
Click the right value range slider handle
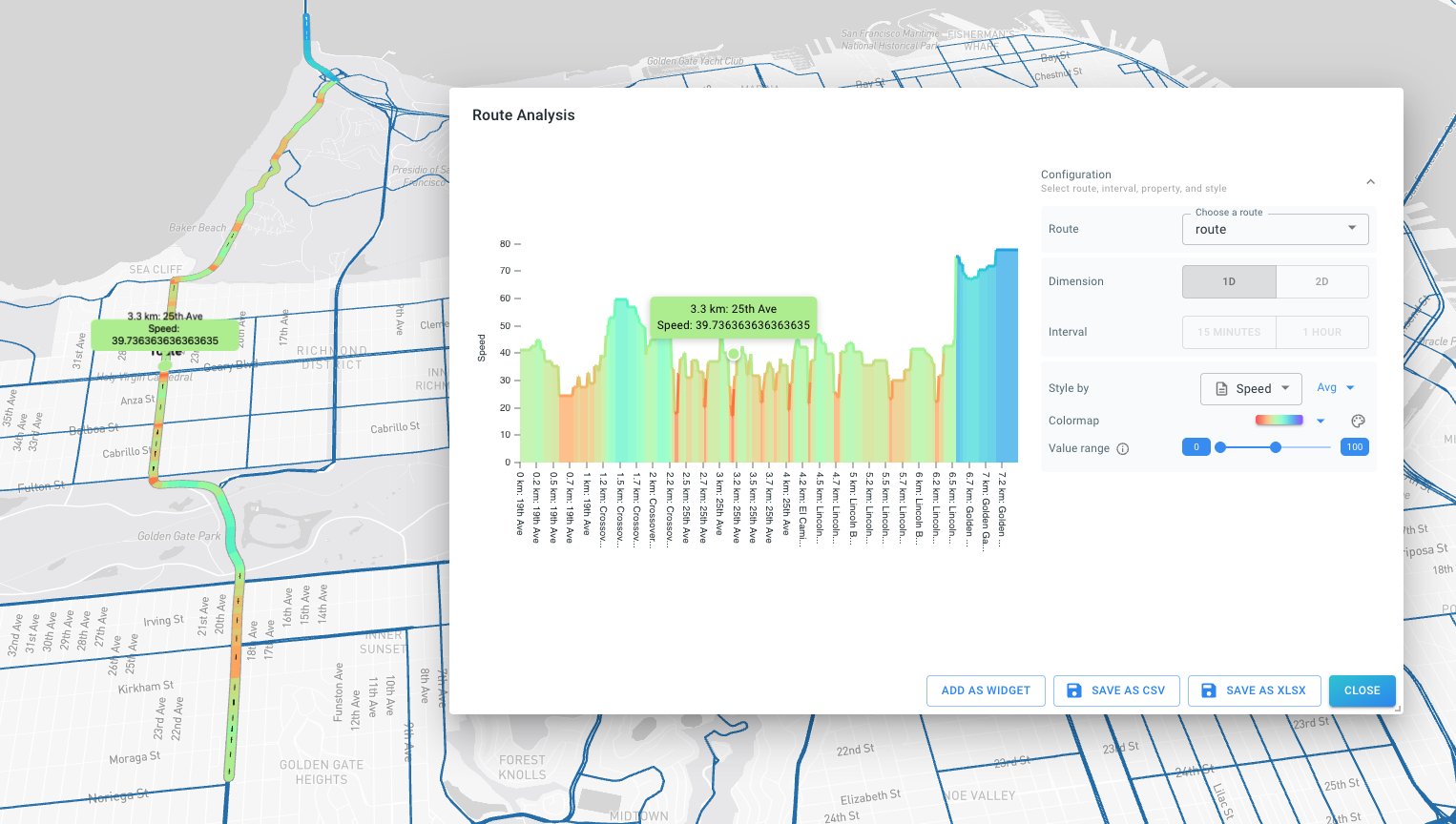pos(1276,447)
